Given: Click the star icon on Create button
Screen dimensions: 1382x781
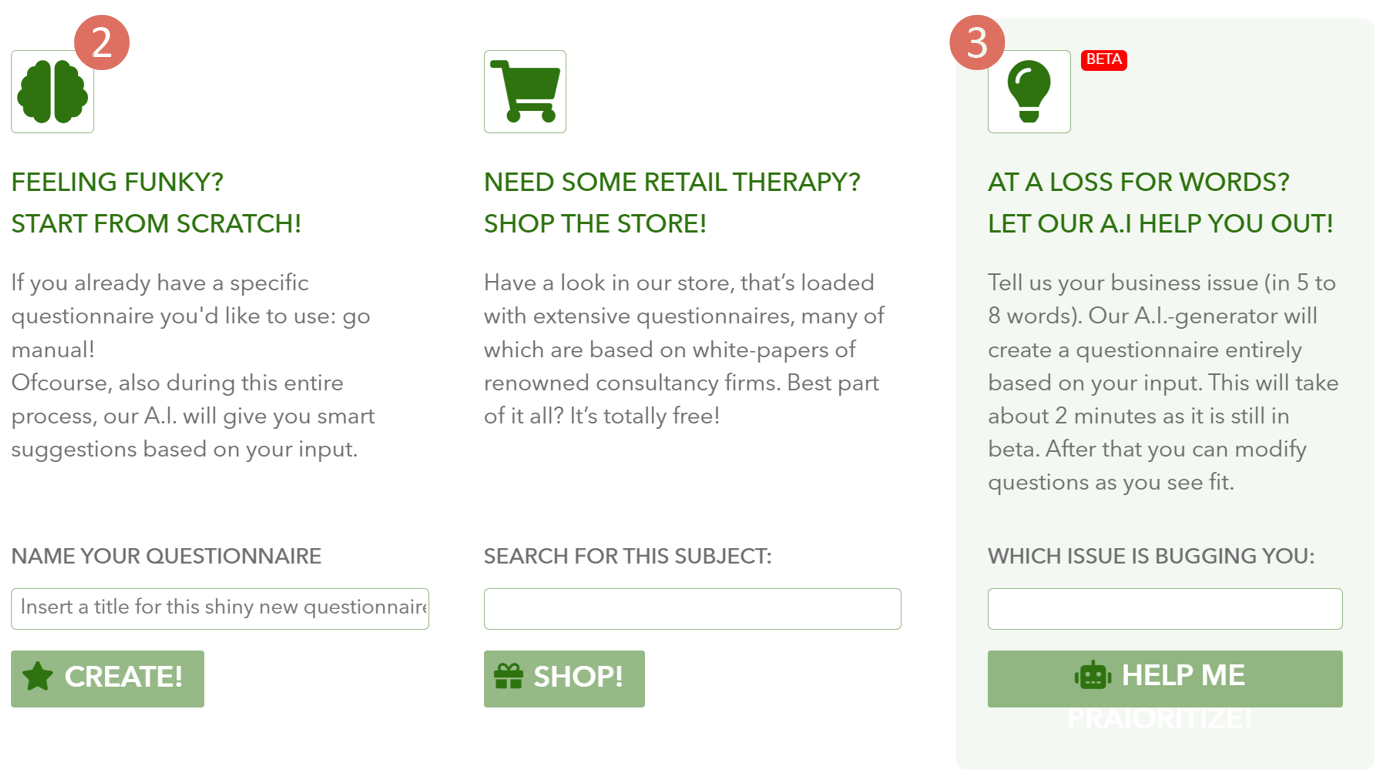Looking at the screenshot, I should click(38, 677).
